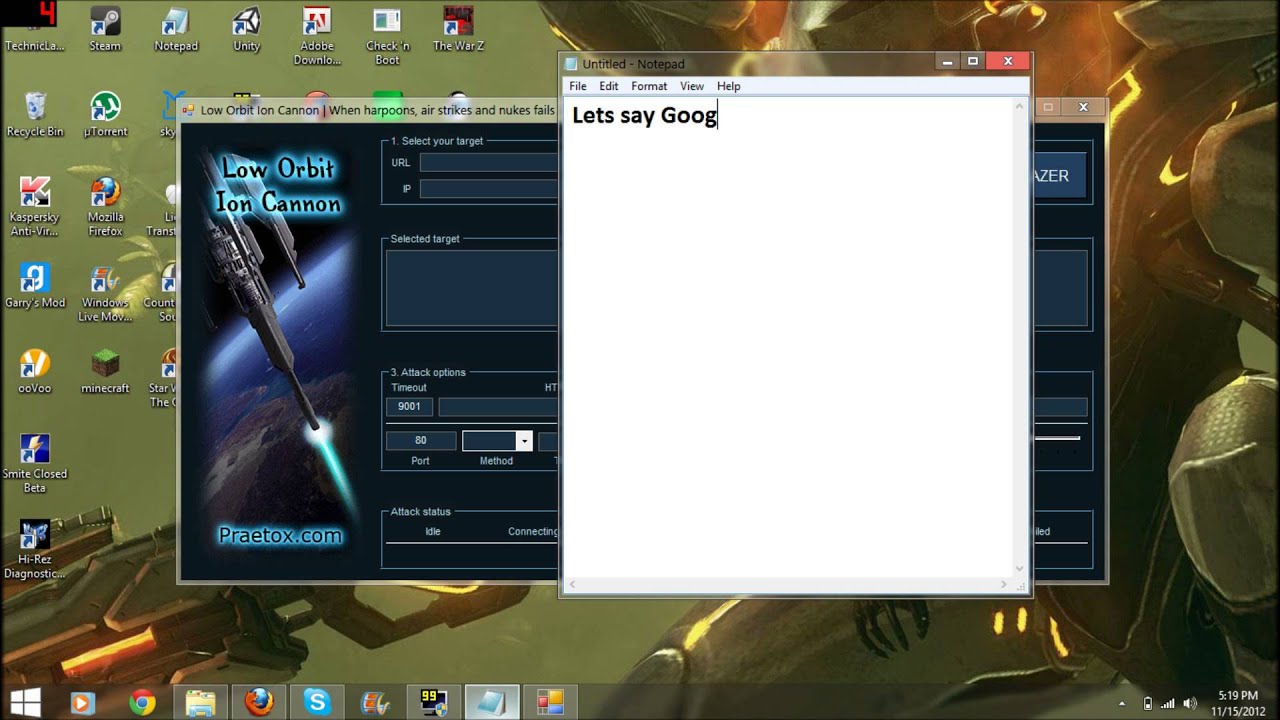Viewport: 1280px width, 720px height.
Task: Click the Timeout field showing 9001
Action: [409, 406]
